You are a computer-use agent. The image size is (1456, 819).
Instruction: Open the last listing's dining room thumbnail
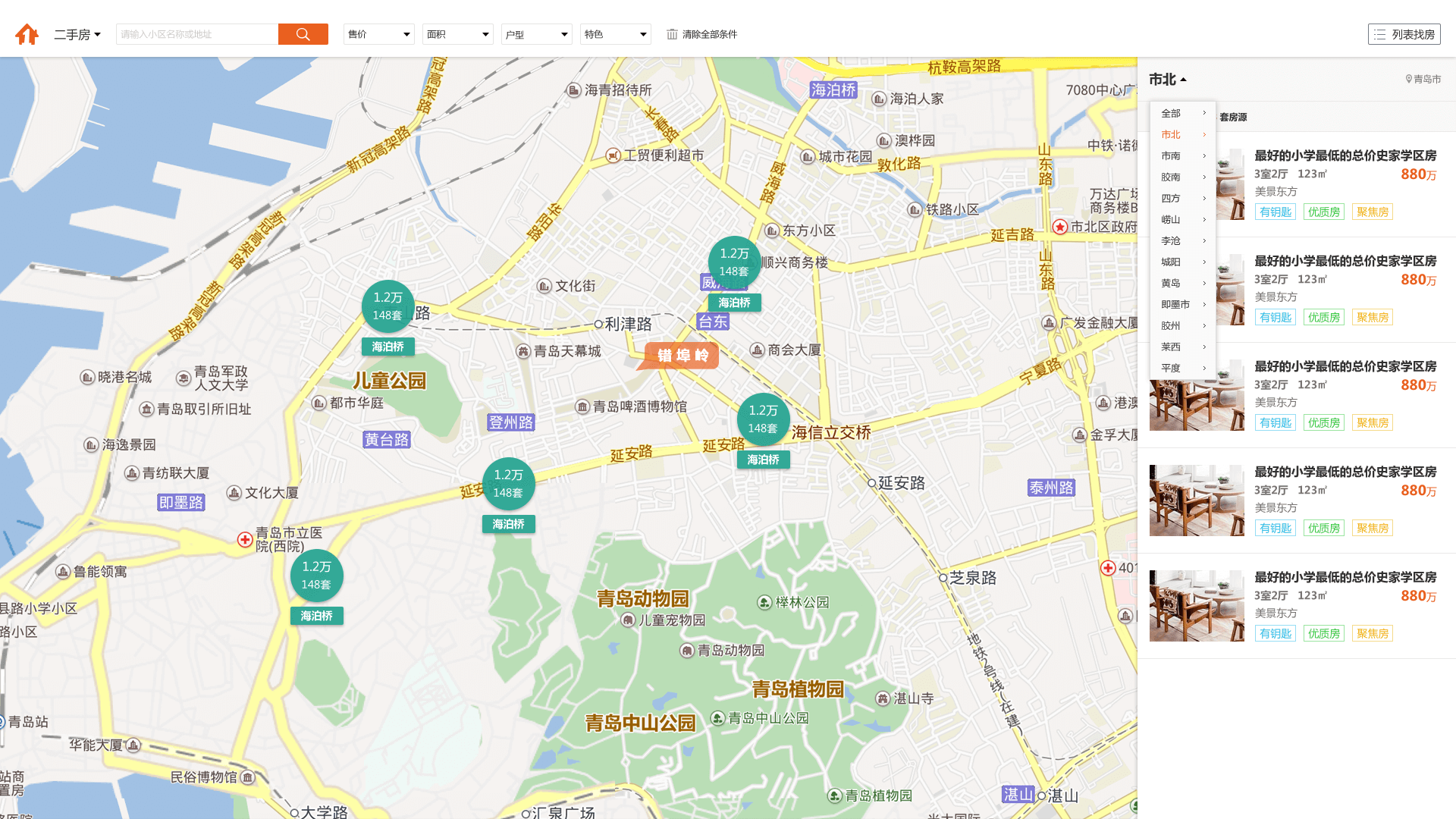pyautogui.click(x=1196, y=606)
